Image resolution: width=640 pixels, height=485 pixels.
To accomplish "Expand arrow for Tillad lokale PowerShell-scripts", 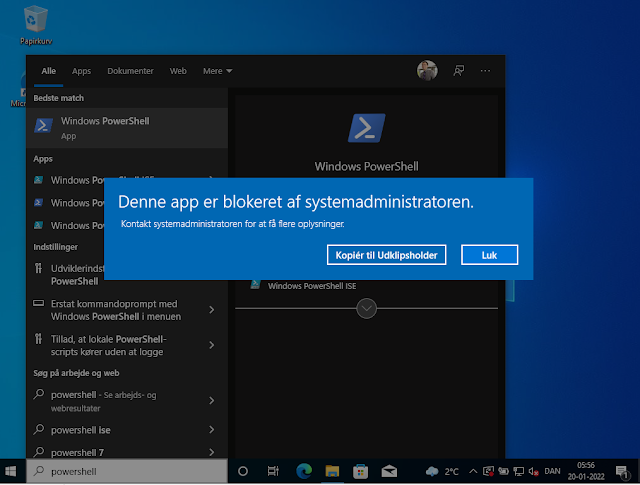I will 211,345.
